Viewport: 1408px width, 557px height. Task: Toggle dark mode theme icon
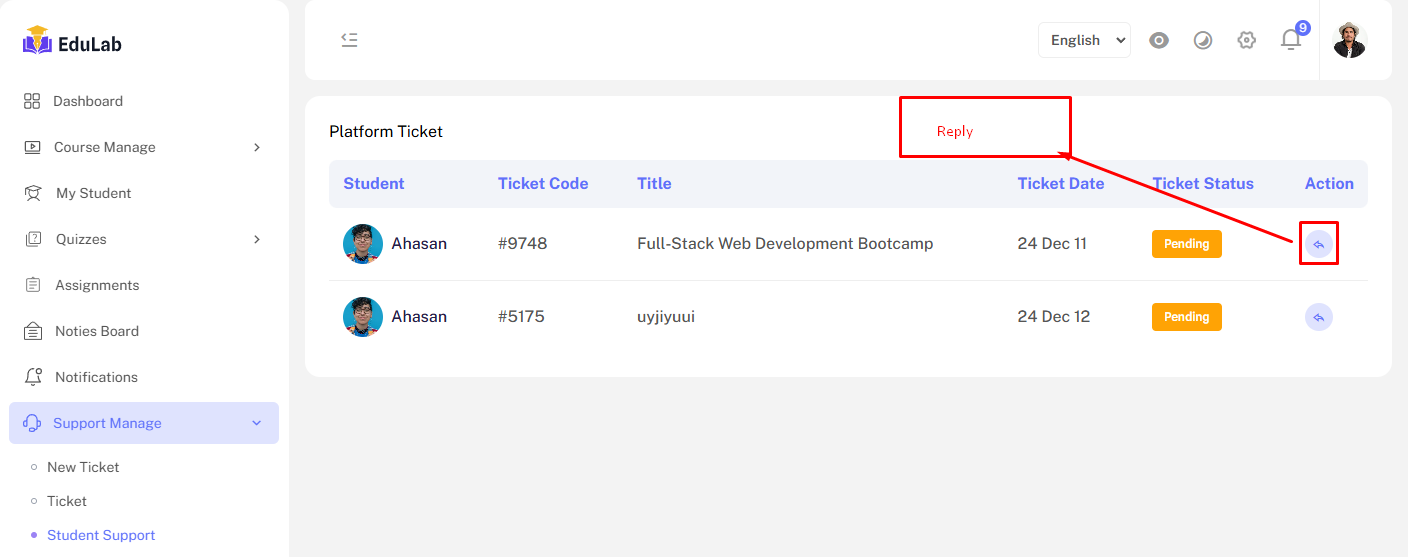[1203, 40]
